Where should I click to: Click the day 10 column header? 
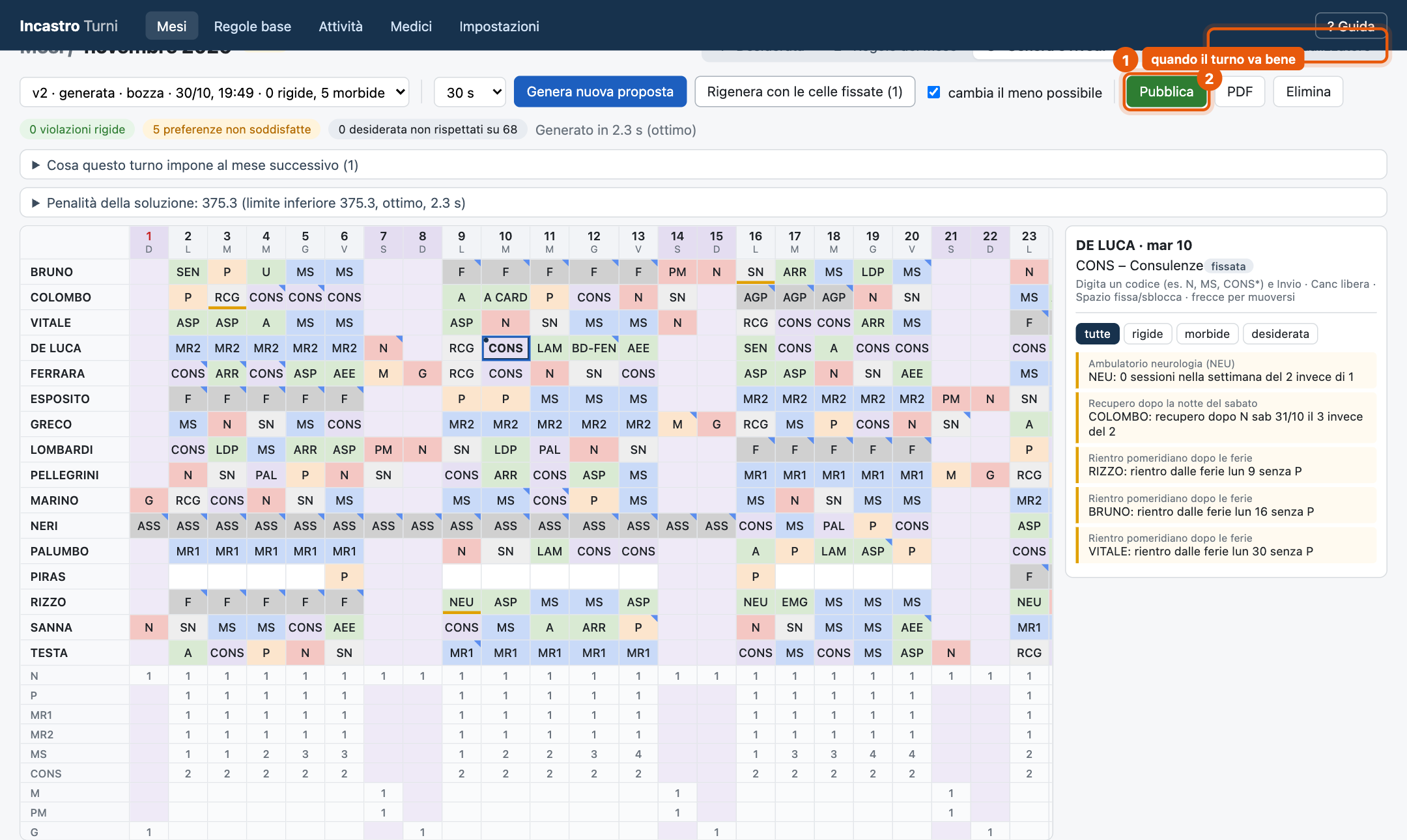tap(505, 242)
